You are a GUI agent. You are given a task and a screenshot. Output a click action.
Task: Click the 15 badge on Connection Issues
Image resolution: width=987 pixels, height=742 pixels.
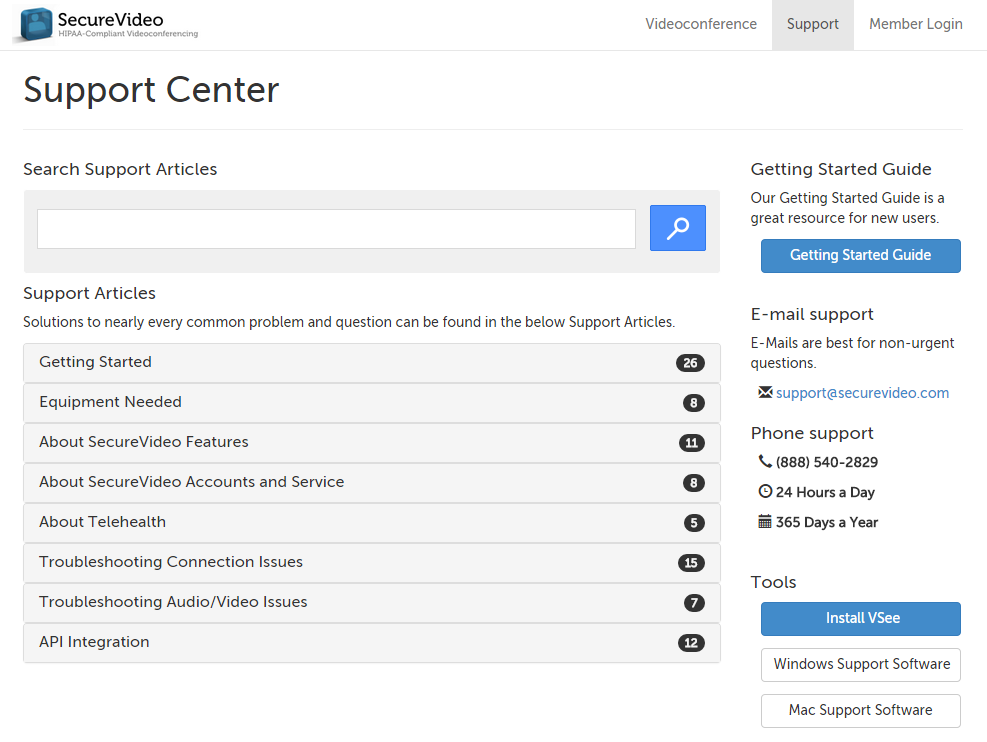pos(691,563)
